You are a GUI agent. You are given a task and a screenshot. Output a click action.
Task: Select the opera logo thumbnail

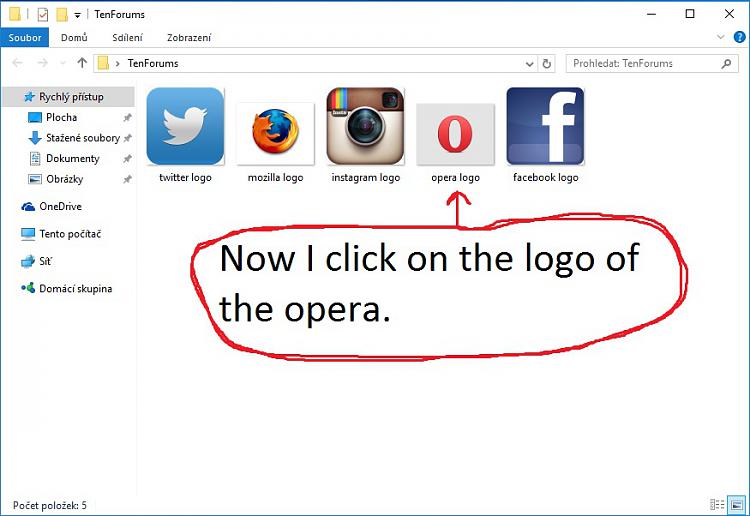[455, 134]
